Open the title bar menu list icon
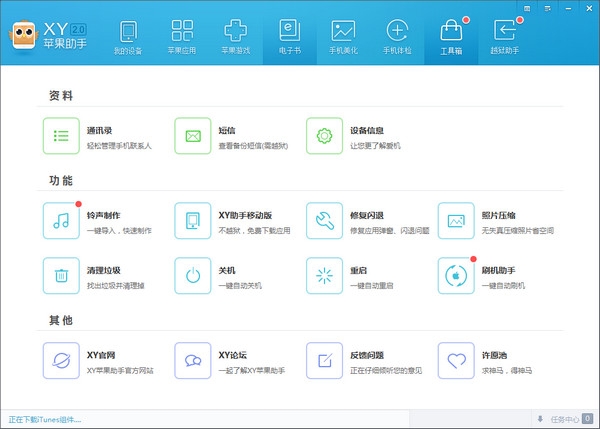The height and width of the screenshot is (429, 600). point(548,8)
